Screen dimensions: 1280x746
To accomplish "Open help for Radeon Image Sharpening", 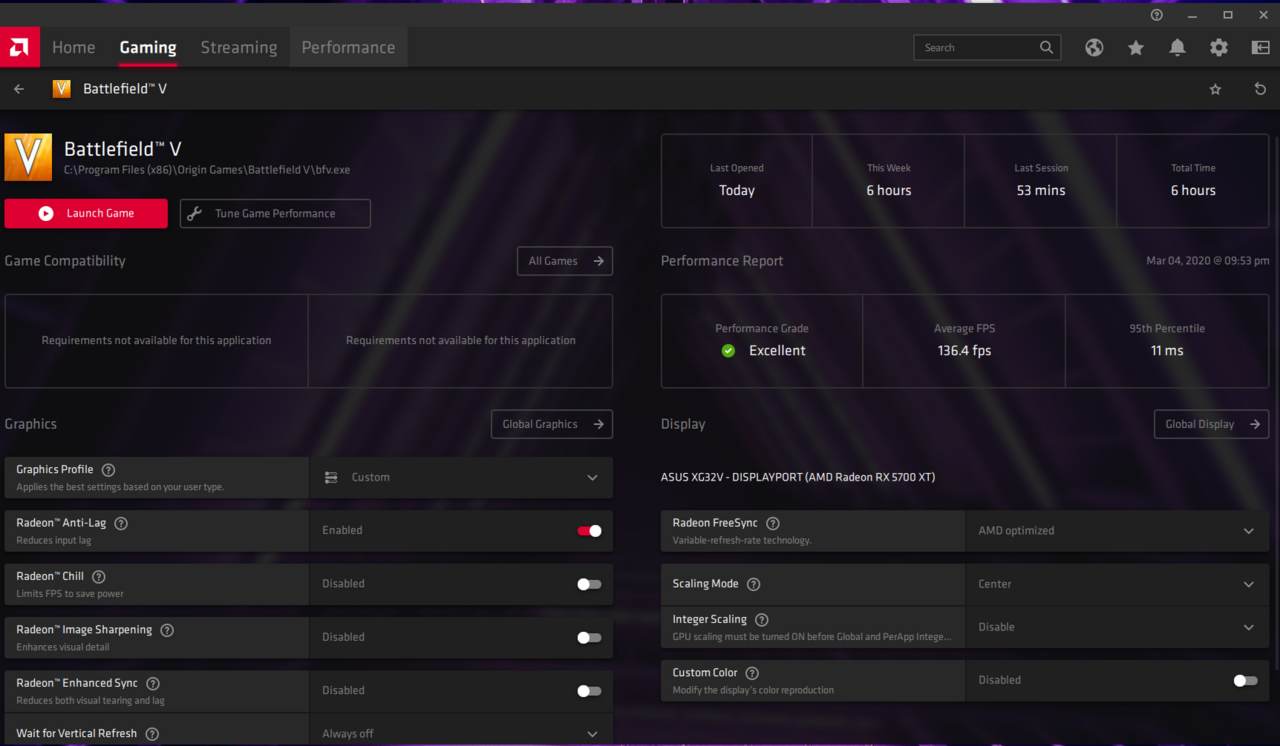I will [167, 630].
